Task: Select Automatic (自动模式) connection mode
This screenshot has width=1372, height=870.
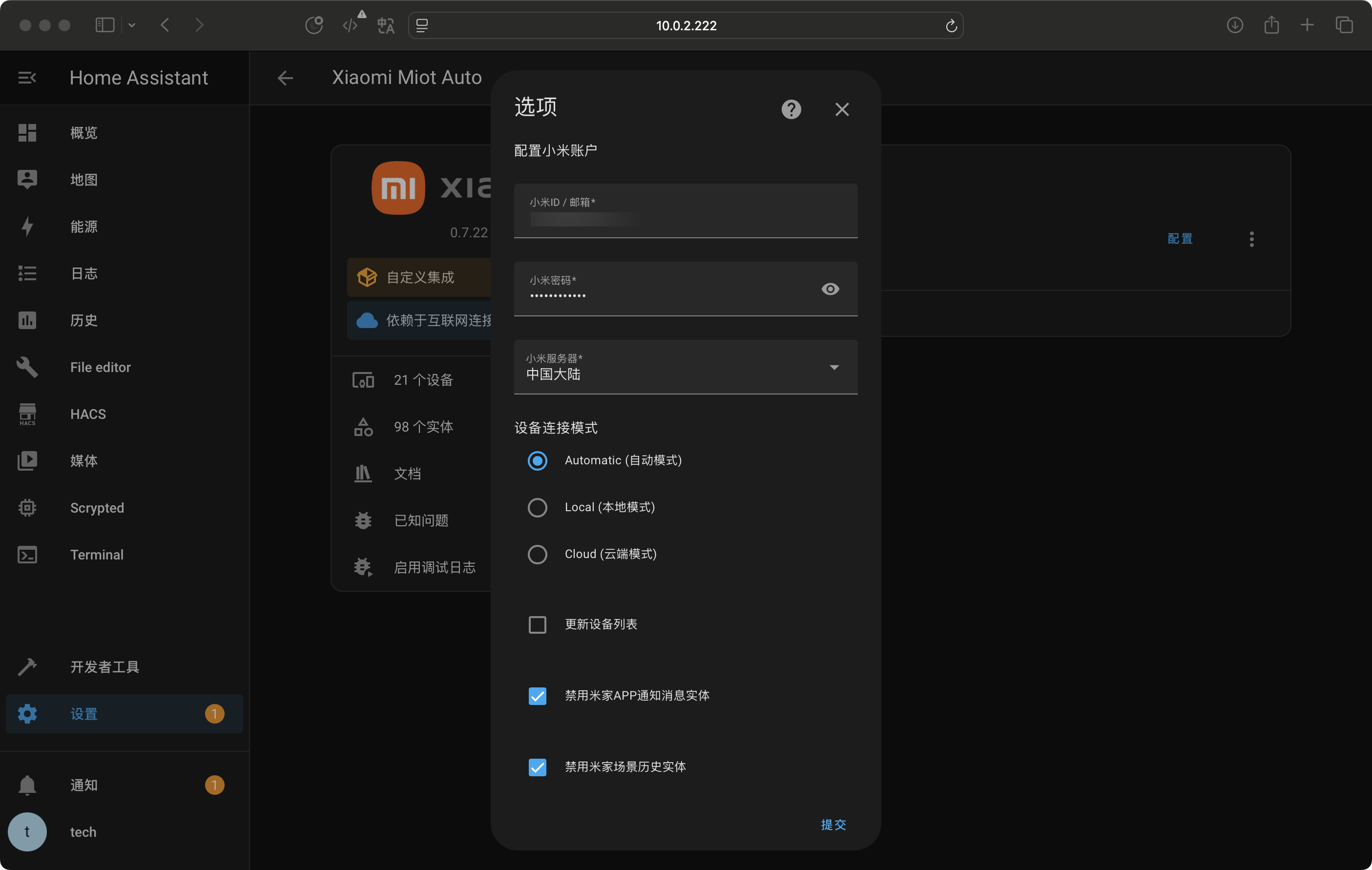Action: coord(537,460)
